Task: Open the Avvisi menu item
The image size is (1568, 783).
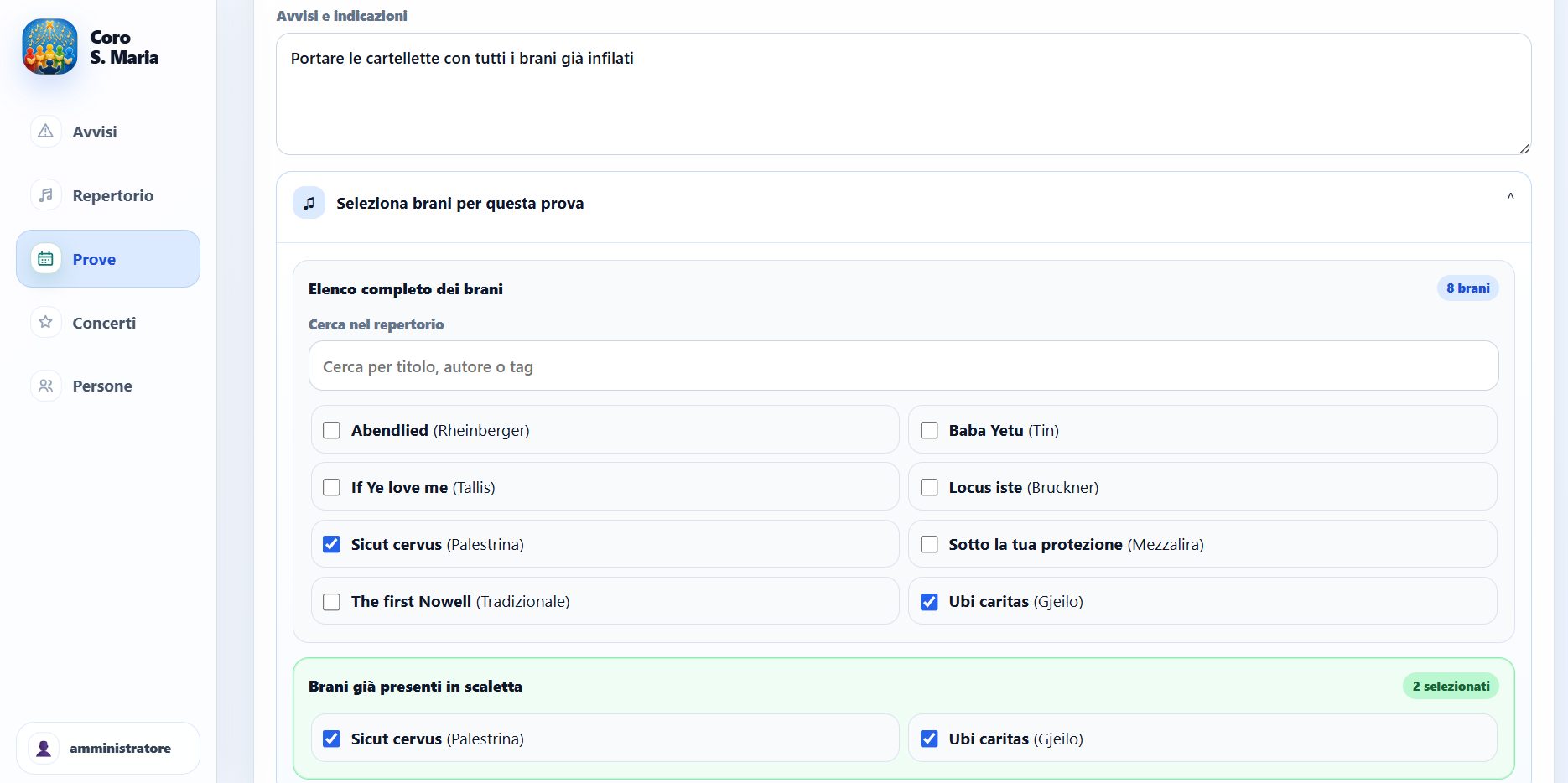Action: [108, 132]
